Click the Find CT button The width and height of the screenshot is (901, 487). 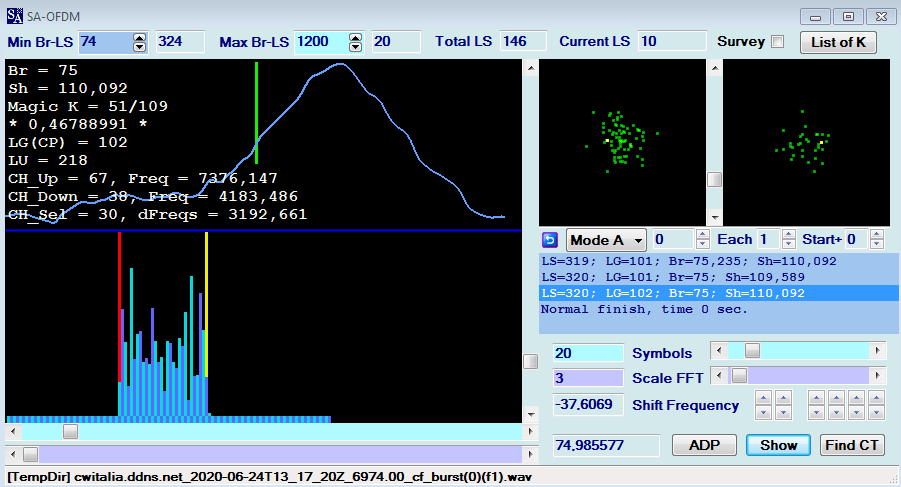coord(852,445)
